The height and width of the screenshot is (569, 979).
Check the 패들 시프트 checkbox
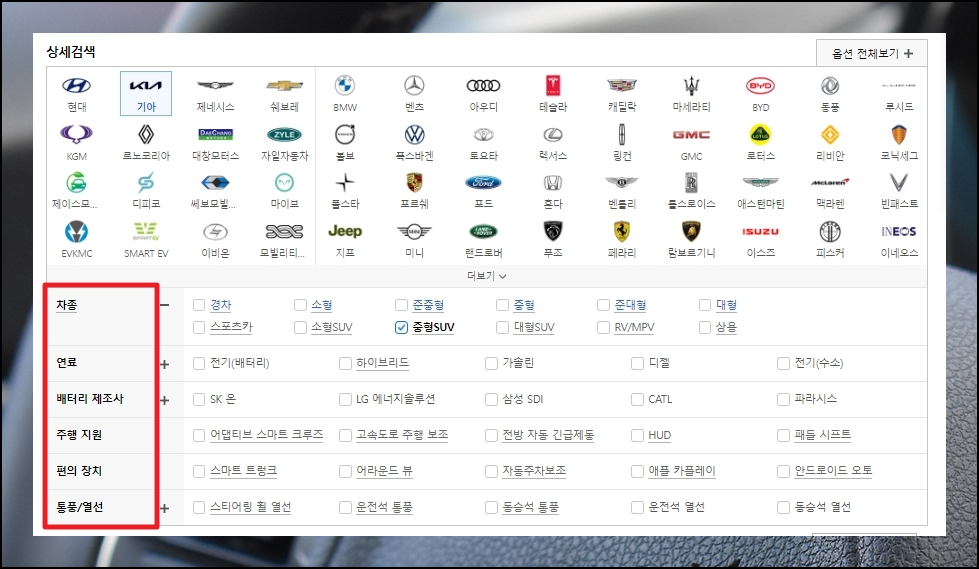point(784,435)
